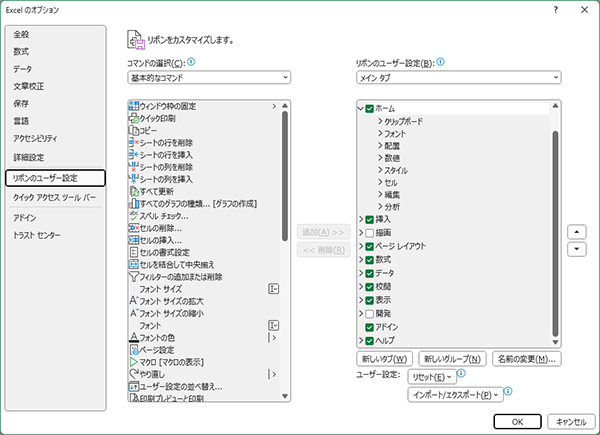
Task: Expand the 編集 group chevron
Action: [x=380, y=194]
